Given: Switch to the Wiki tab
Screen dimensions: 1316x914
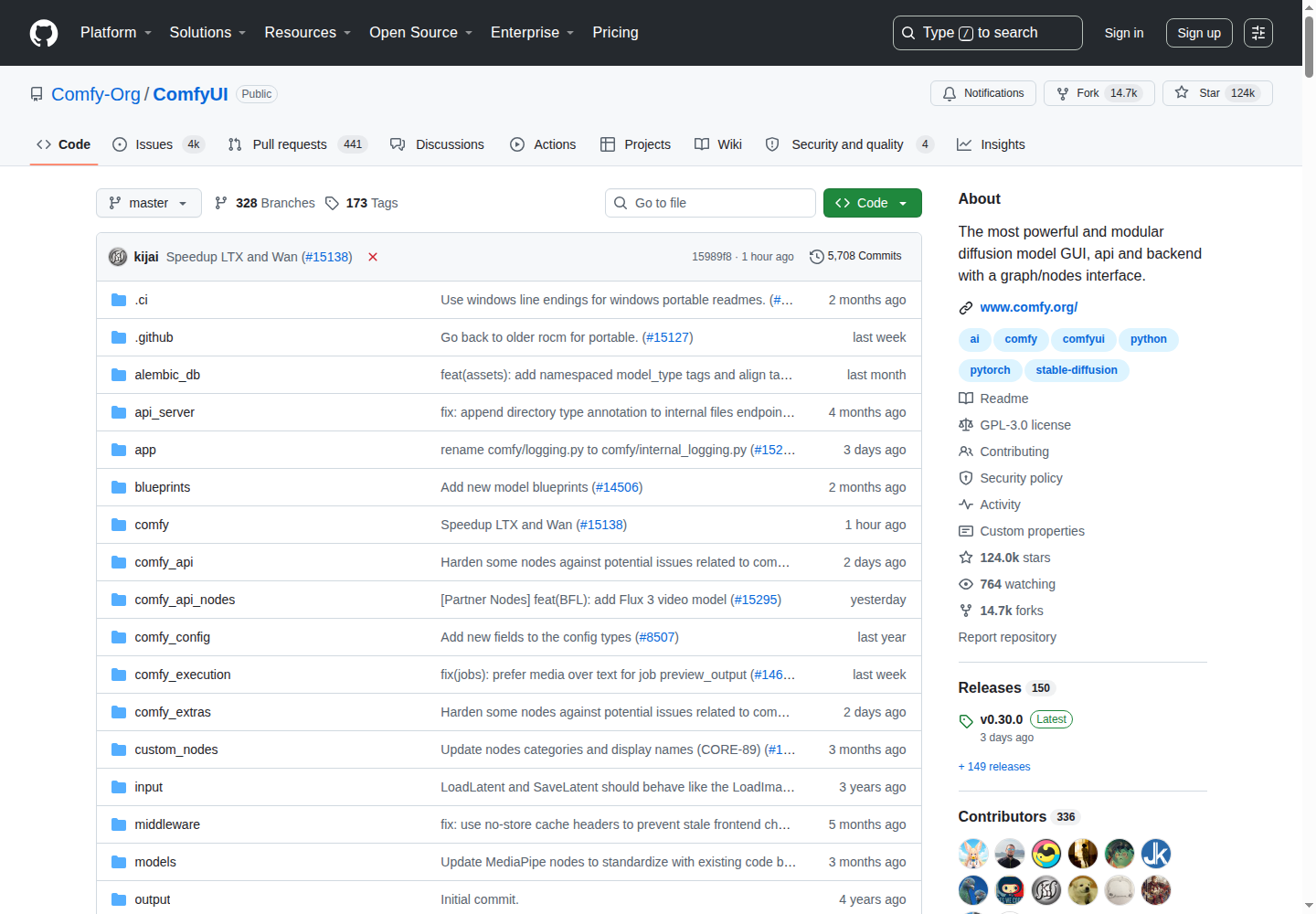Looking at the screenshot, I should tap(718, 144).
